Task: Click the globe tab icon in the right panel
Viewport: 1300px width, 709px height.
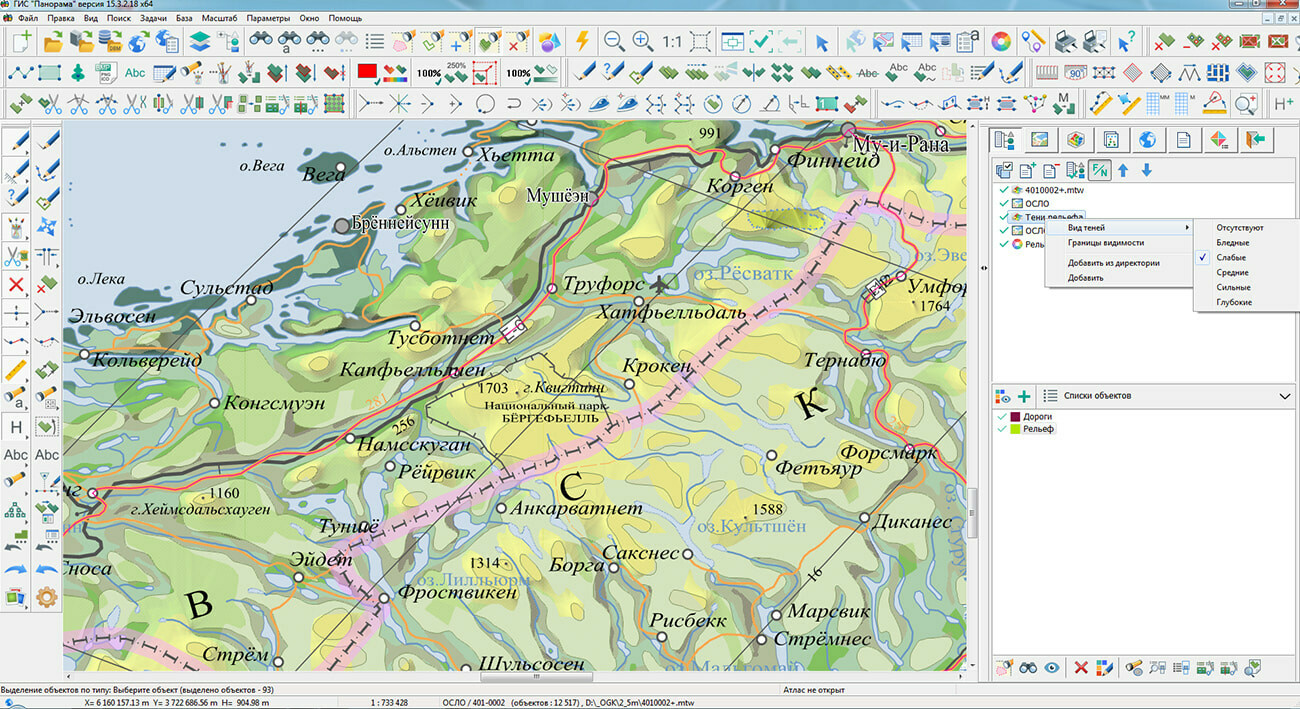Action: [1147, 140]
